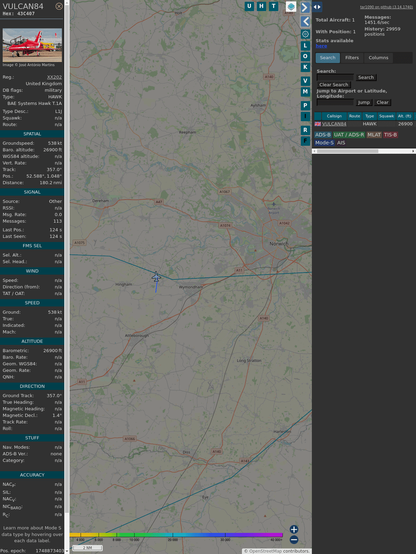The height and width of the screenshot is (554, 416).
Task: Toggle the H map button
Action: click(261, 6)
